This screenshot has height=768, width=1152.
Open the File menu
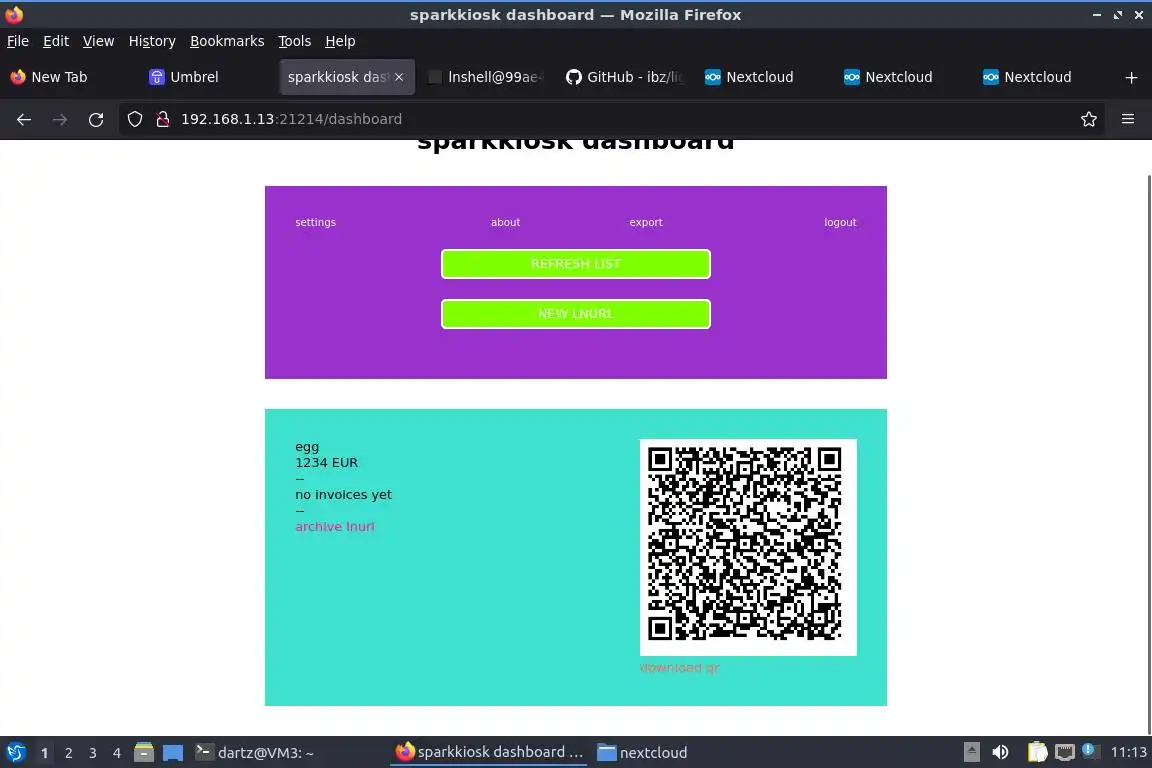(18, 41)
